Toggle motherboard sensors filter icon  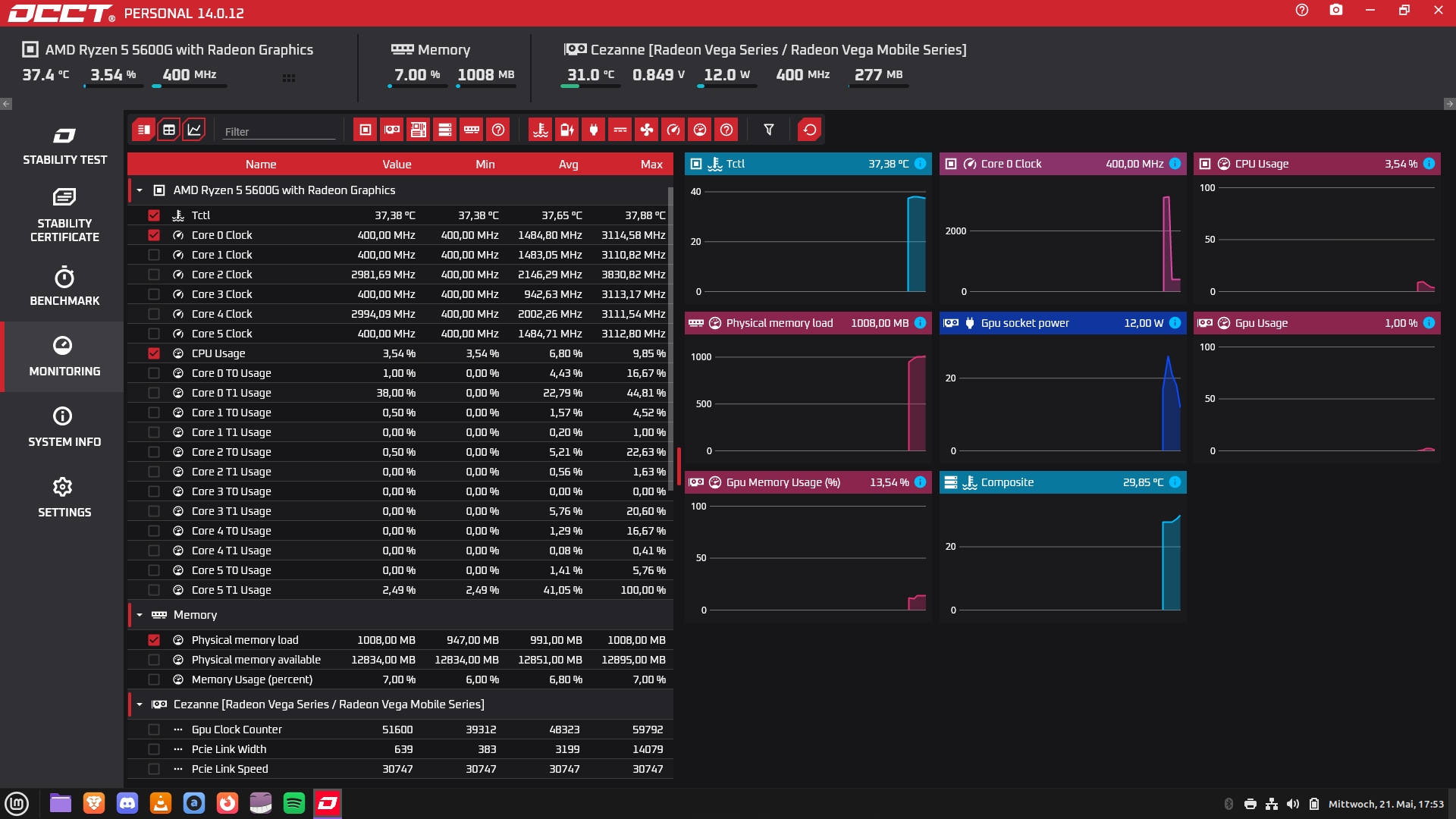[x=419, y=130]
